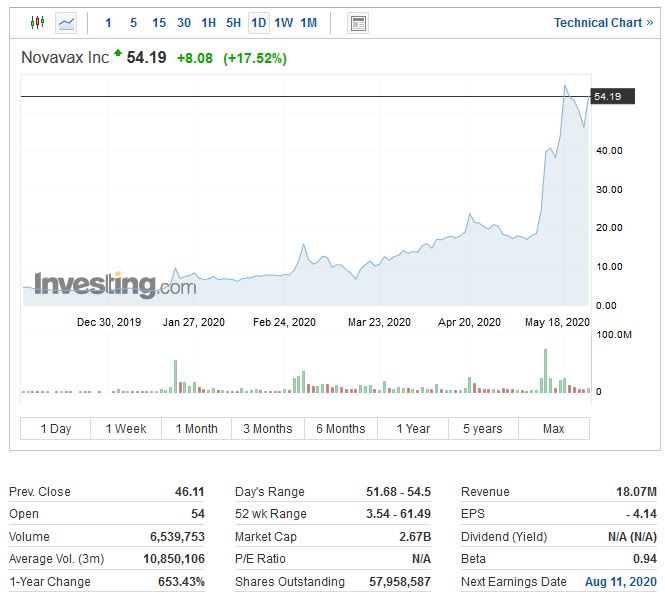Image resolution: width=665 pixels, height=603 pixels.
Task: Select the 1 minute interval
Action: click(108, 22)
